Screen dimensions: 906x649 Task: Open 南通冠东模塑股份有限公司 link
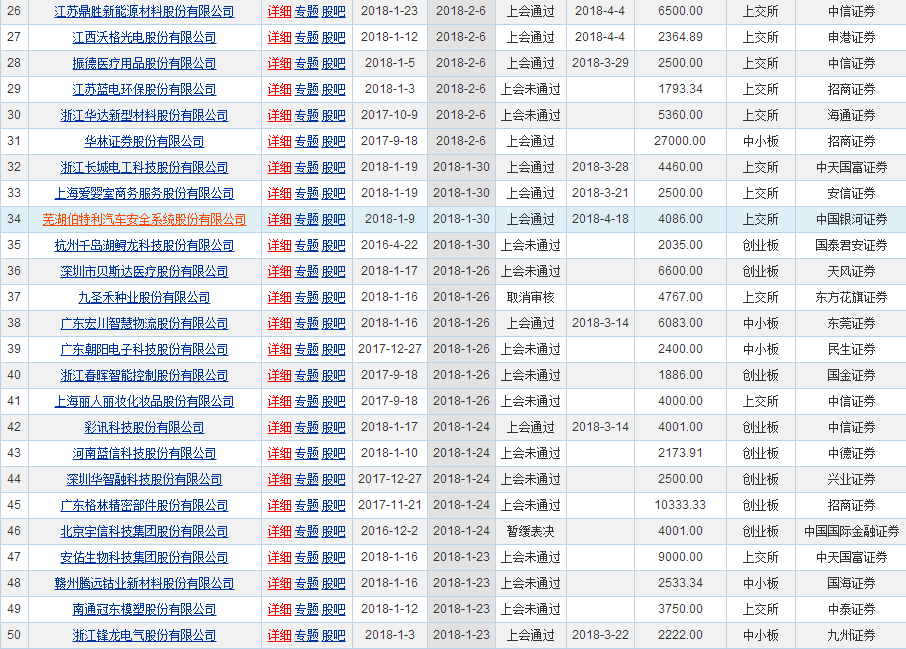coord(144,610)
